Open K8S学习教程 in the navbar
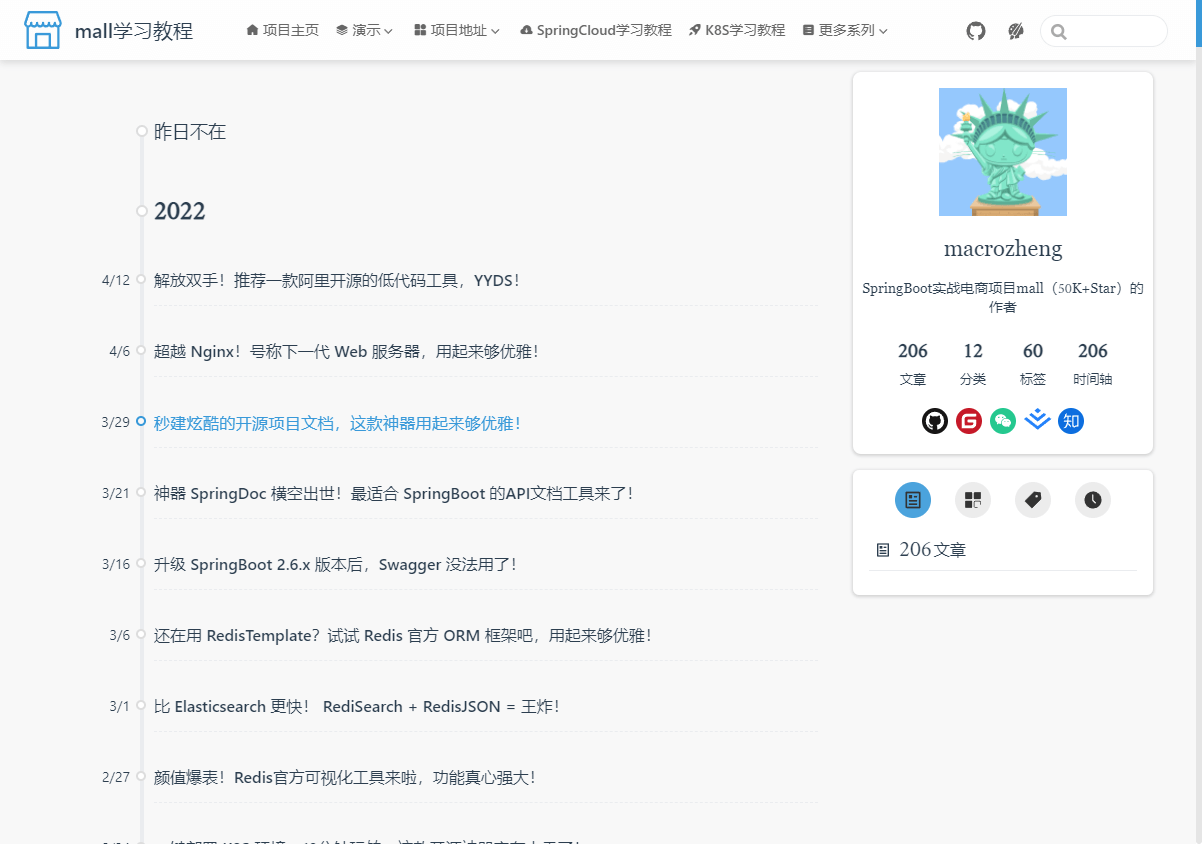Screen dimensions: 1202x844 737,30
